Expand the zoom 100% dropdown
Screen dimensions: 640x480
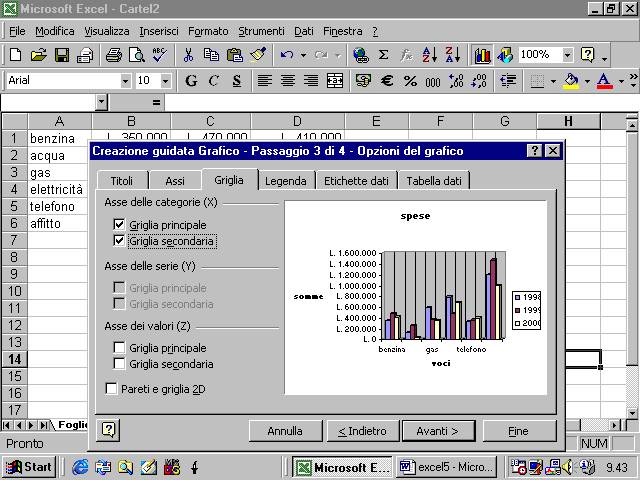(x=567, y=55)
